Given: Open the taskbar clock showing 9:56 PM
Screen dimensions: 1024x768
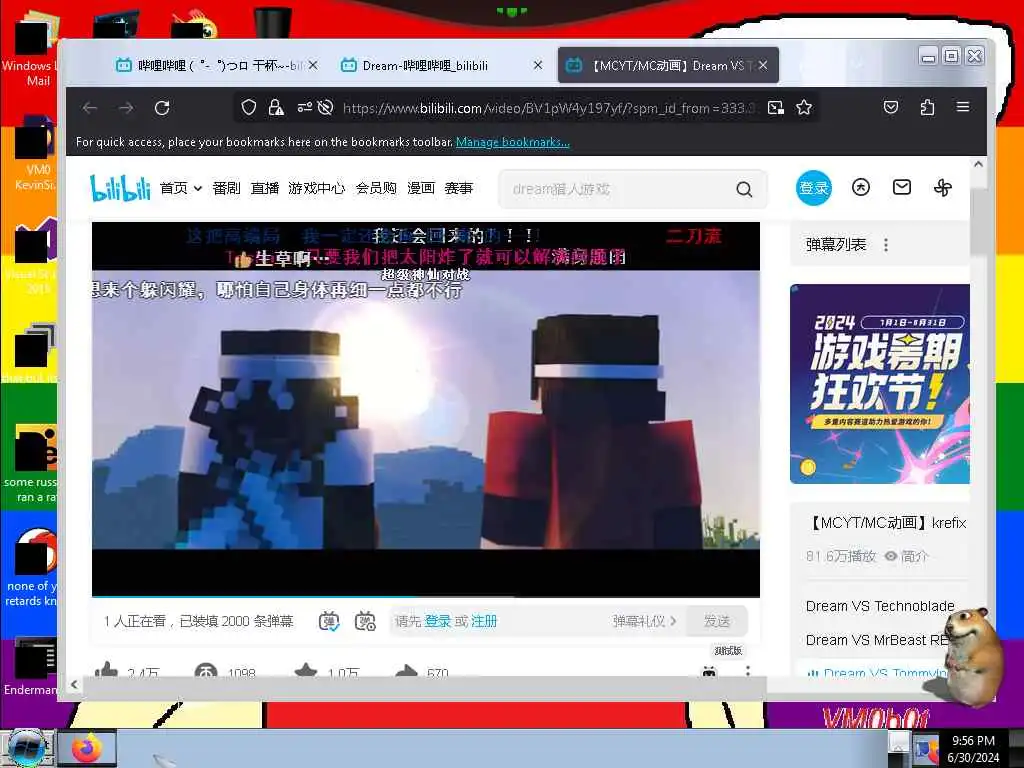Looking at the screenshot, I should point(973,748).
